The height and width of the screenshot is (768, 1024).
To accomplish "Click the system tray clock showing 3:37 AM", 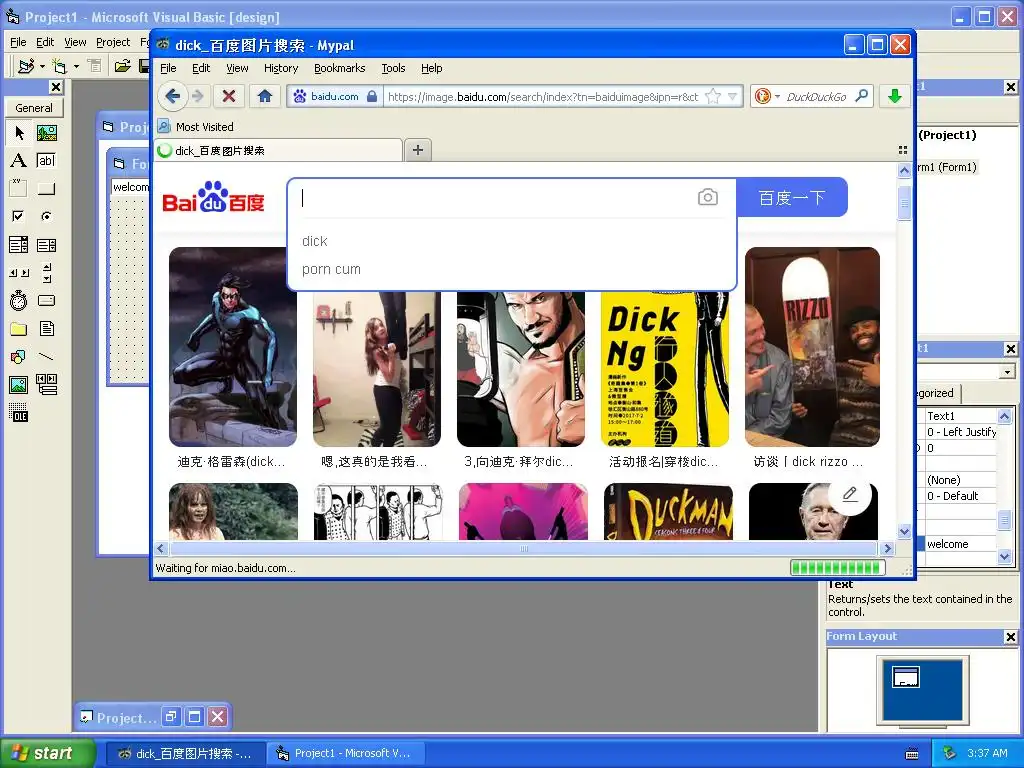I will (987, 753).
